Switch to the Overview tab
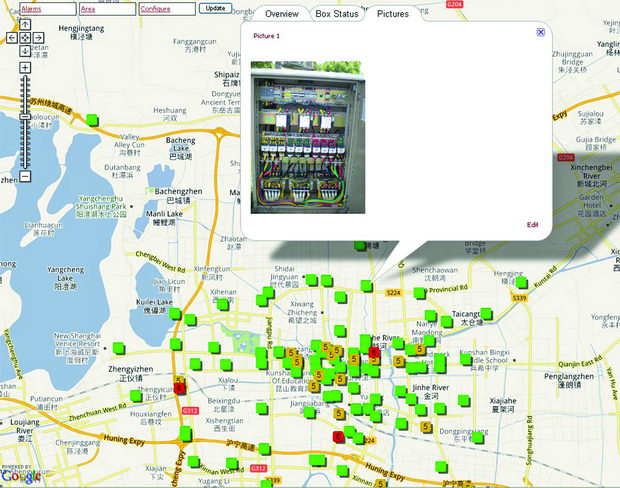This screenshot has height=488, width=620. tap(282, 14)
